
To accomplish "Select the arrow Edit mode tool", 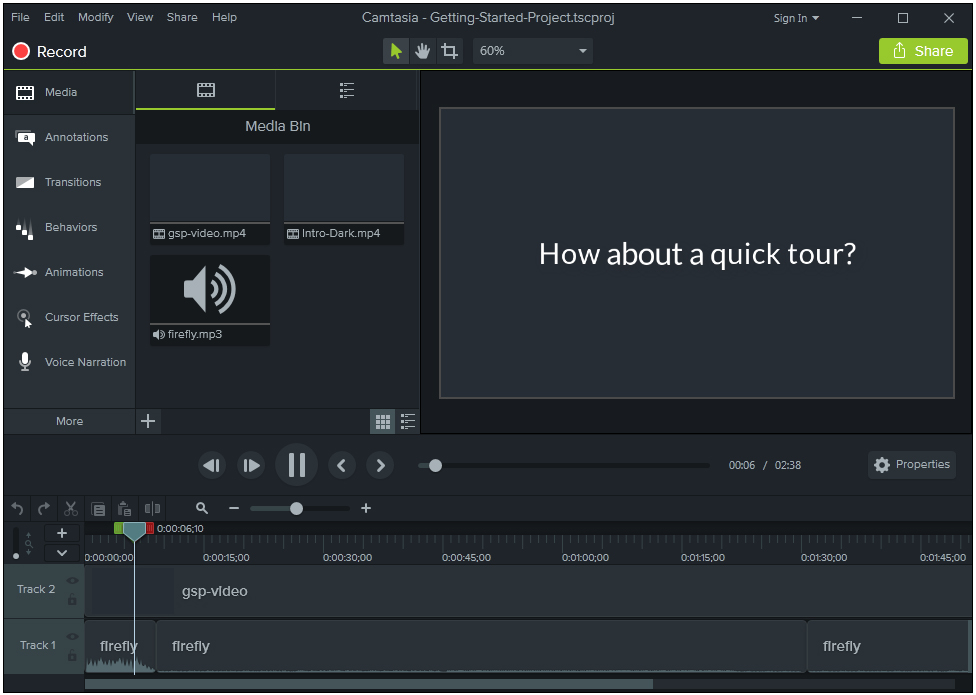I will 396,51.
